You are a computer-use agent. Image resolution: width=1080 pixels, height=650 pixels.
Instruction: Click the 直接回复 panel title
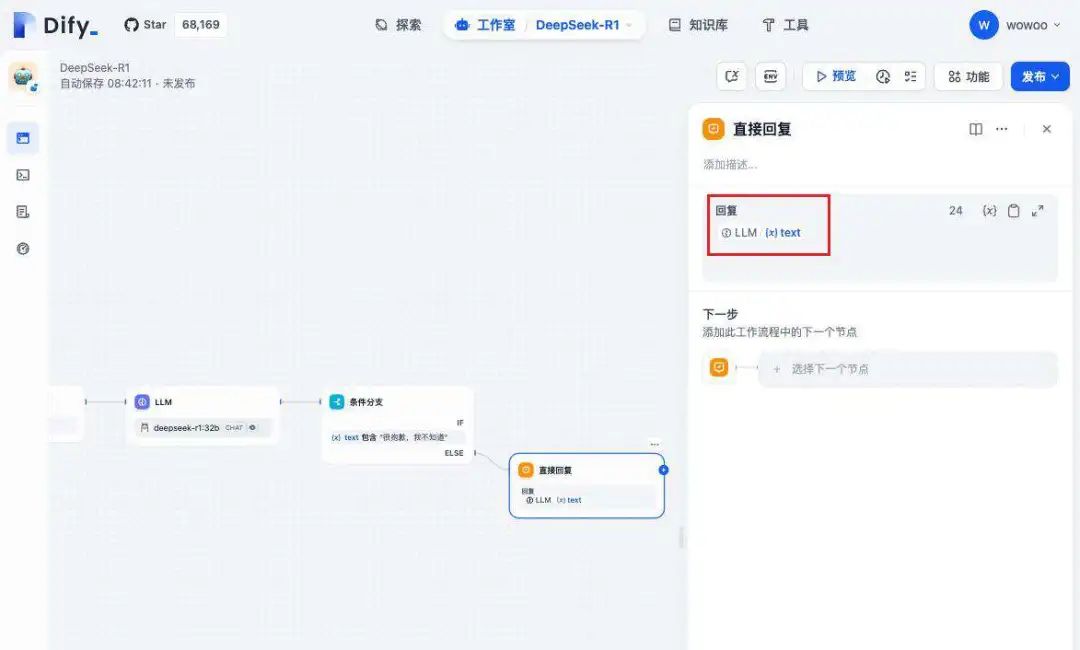pos(762,129)
